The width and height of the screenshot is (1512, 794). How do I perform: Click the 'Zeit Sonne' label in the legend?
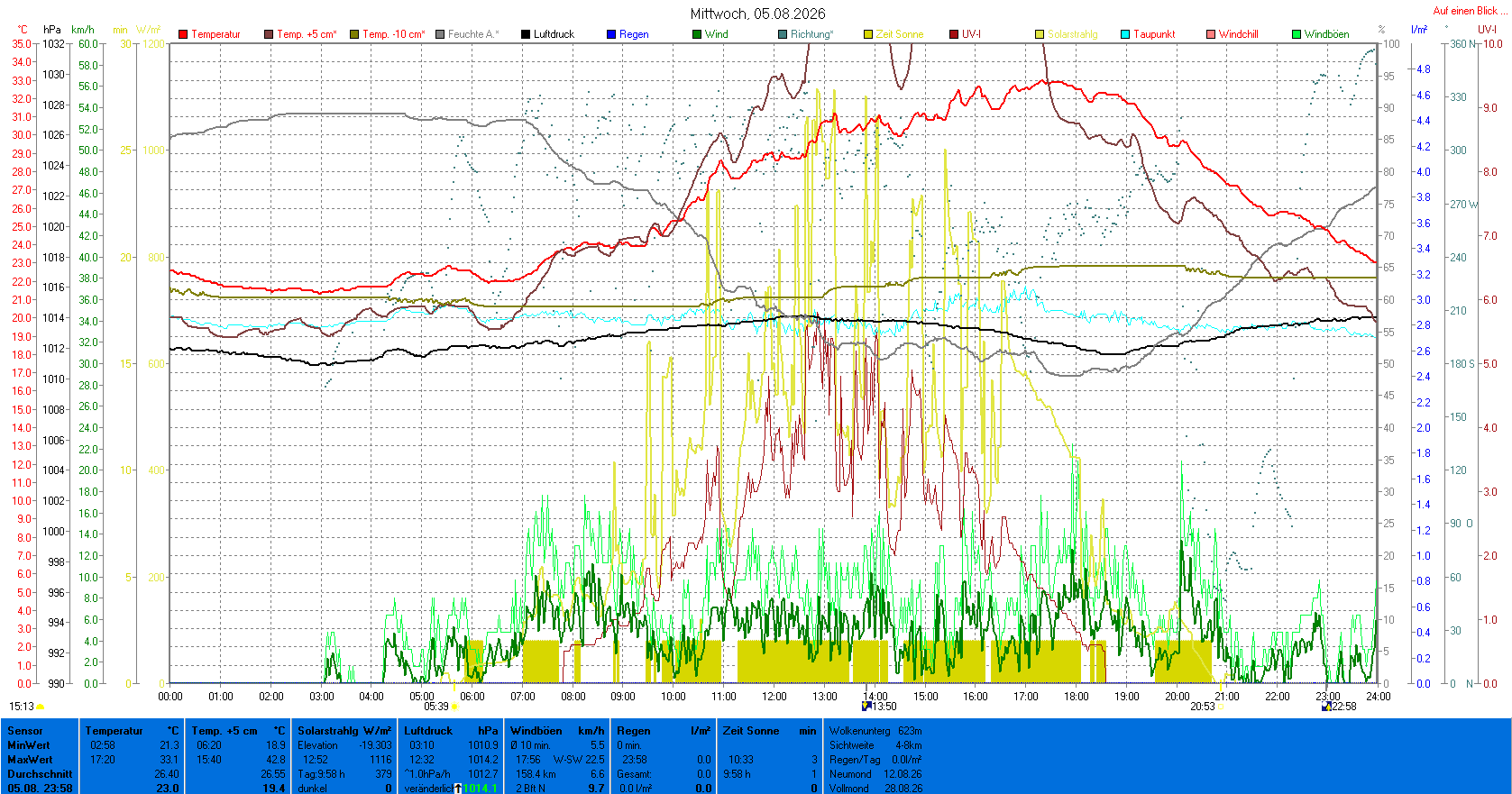point(900,34)
